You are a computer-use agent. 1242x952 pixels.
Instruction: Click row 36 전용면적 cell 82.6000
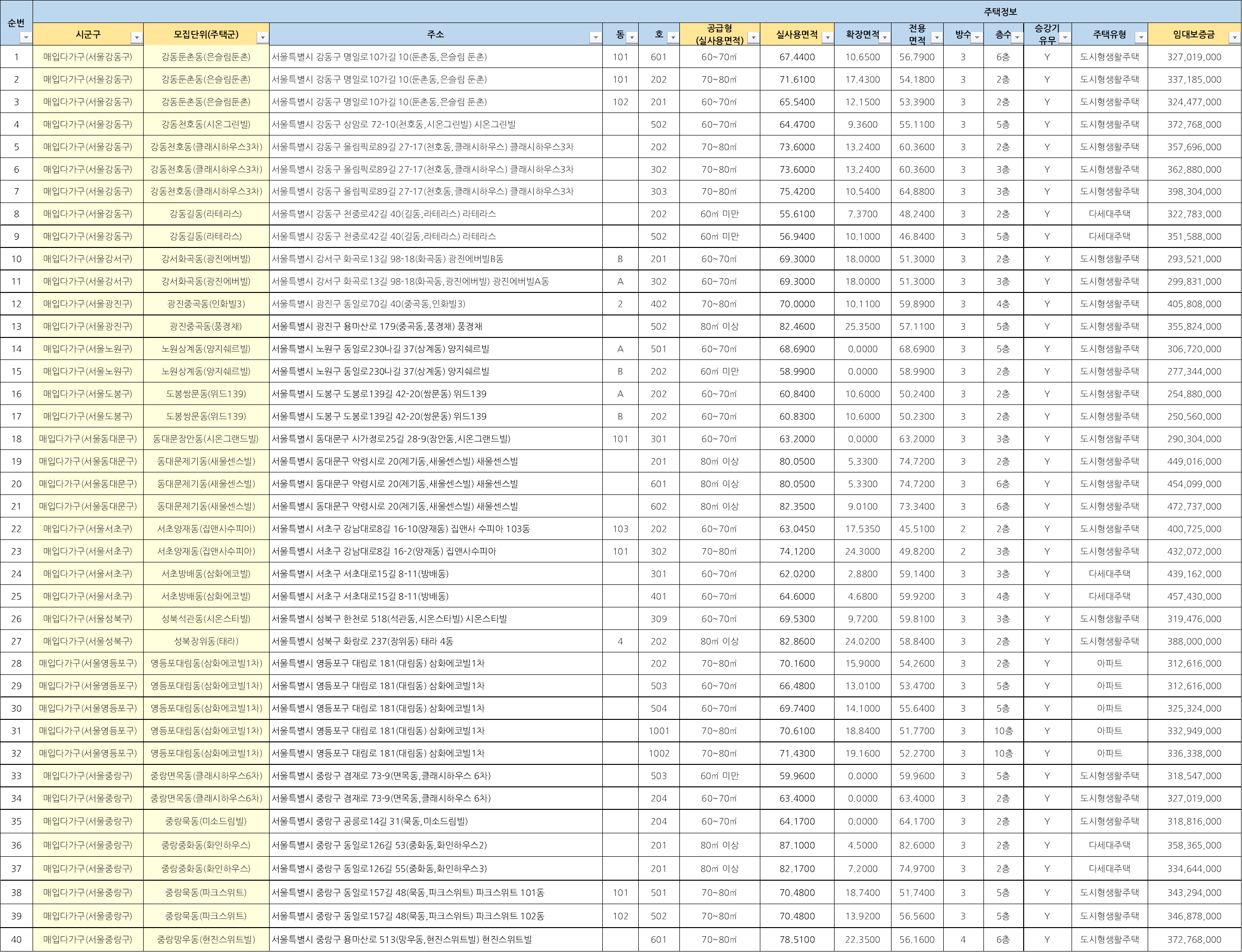[916, 845]
